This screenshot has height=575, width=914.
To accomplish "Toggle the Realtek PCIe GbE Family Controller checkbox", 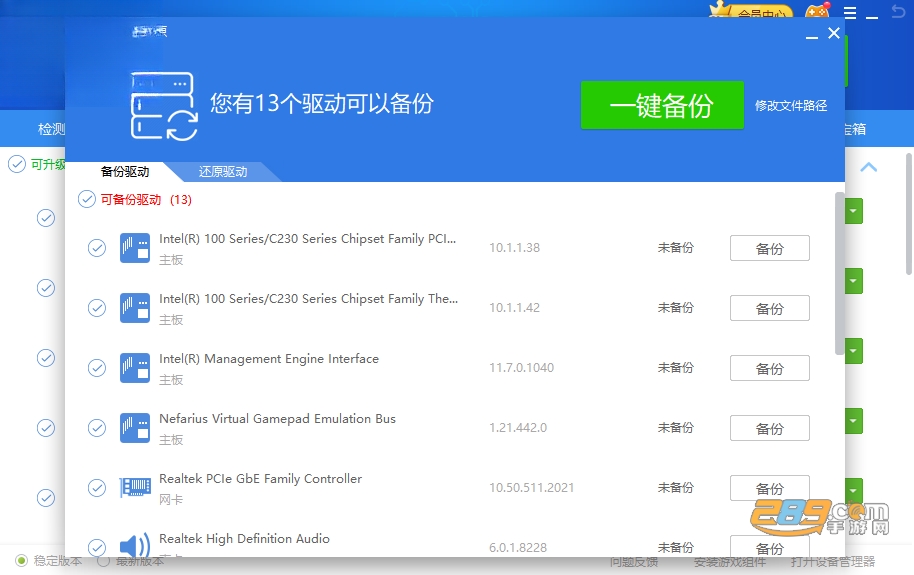I will click(97, 488).
